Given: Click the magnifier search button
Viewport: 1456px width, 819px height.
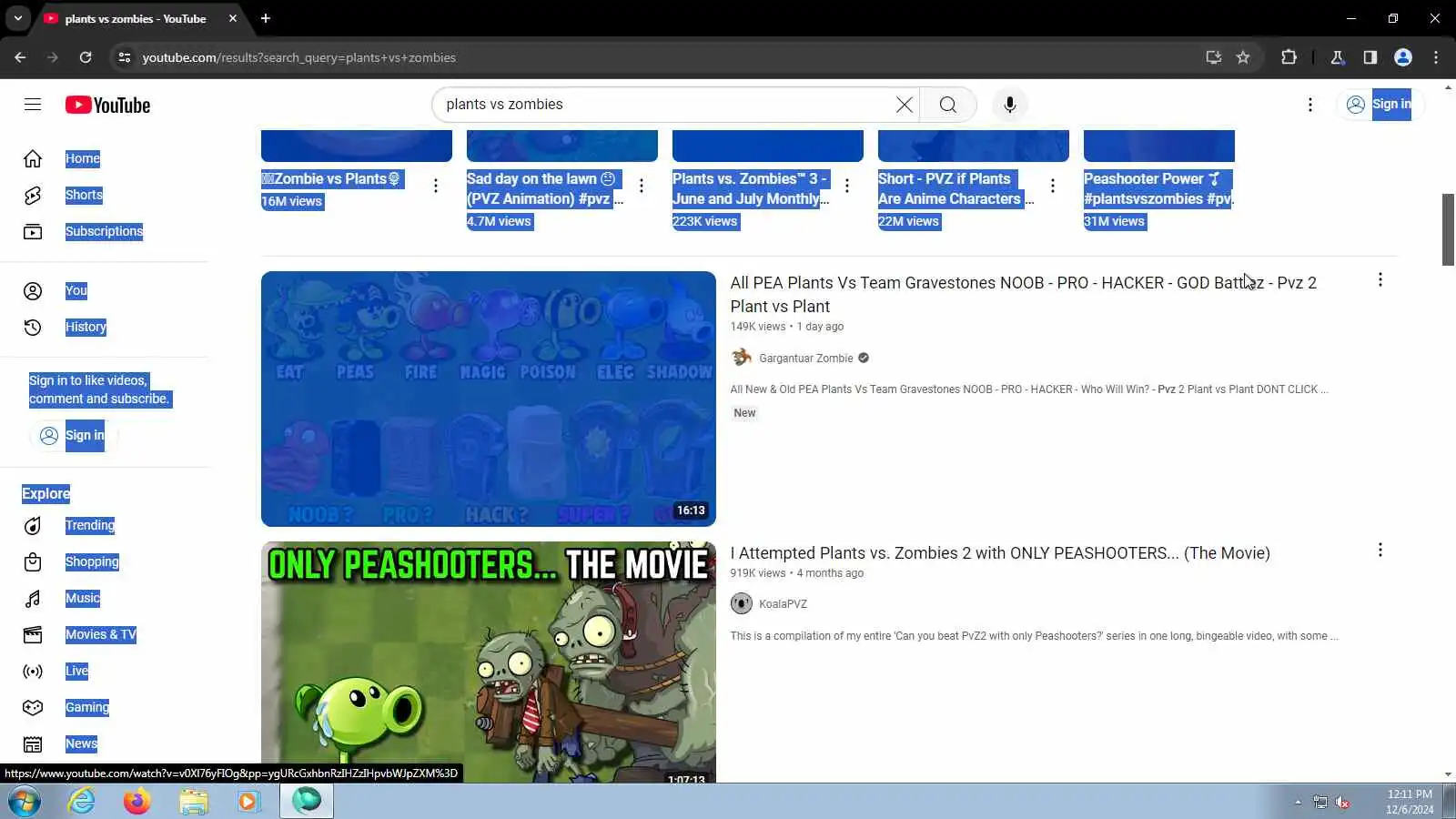Looking at the screenshot, I should 948,105.
